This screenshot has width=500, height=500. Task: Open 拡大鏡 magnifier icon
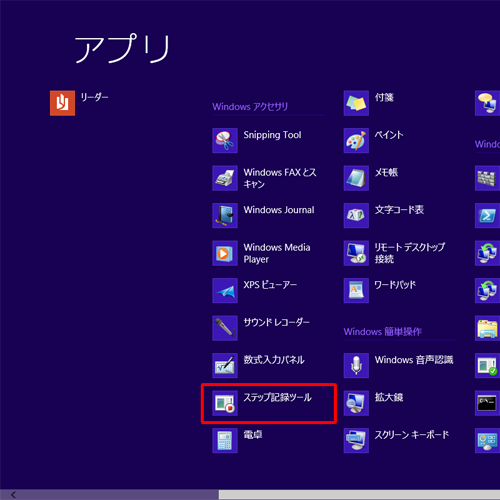point(356,403)
